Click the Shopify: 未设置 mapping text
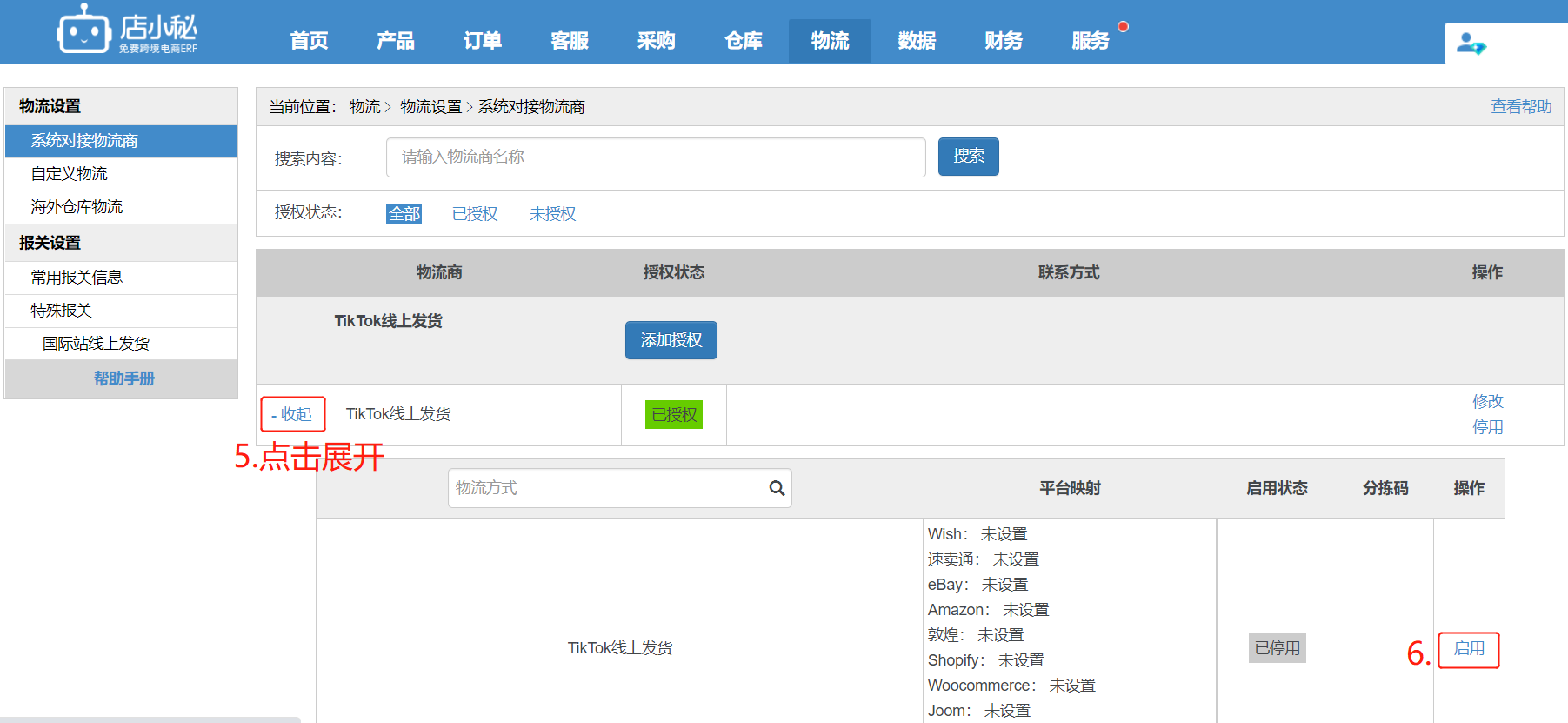Screen dimensions: 1568x723 pos(986,660)
